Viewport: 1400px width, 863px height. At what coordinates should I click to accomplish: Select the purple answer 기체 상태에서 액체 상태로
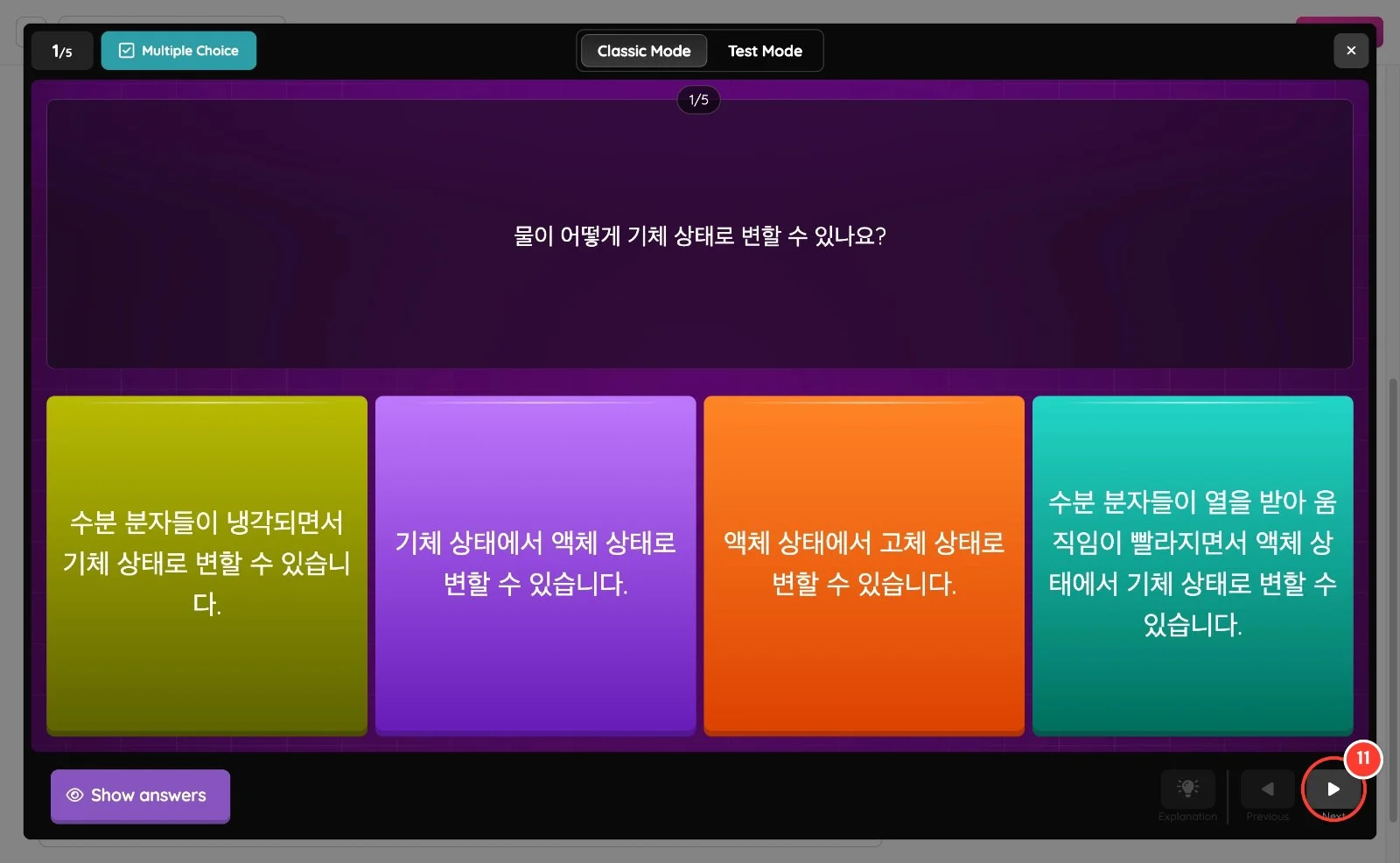[x=535, y=565]
